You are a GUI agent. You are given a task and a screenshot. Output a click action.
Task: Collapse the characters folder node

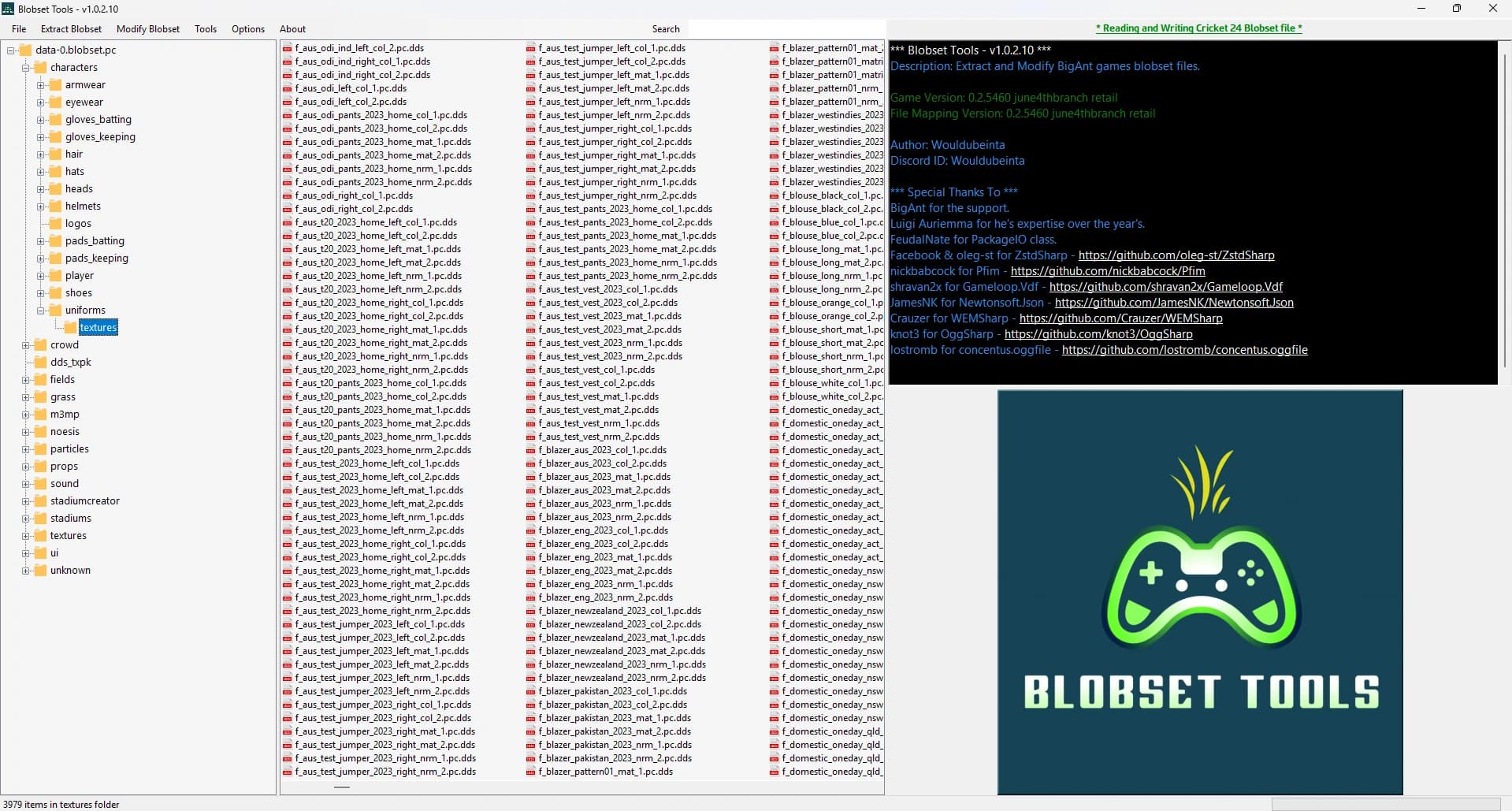pyautogui.click(x=26, y=68)
